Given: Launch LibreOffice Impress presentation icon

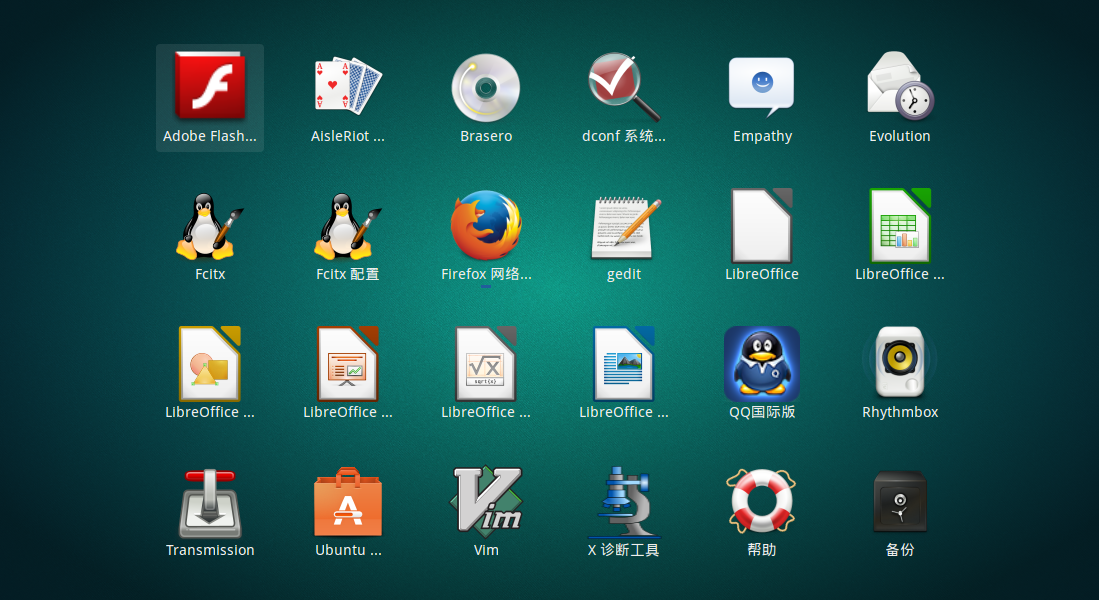Looking at the screenshot, I should coord(348,364).
